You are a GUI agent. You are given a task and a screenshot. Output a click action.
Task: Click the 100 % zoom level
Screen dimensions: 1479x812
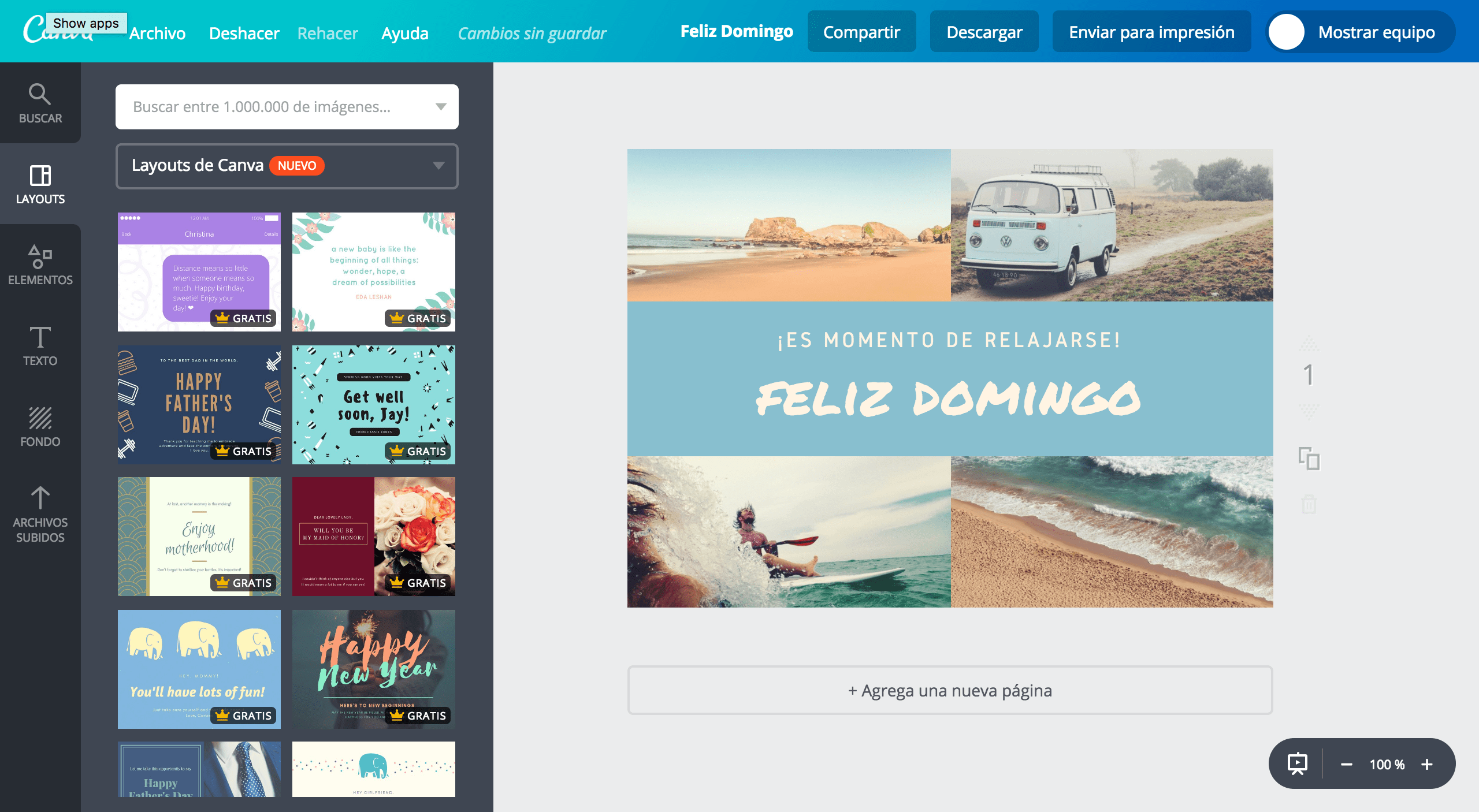tap(1387, 764)
